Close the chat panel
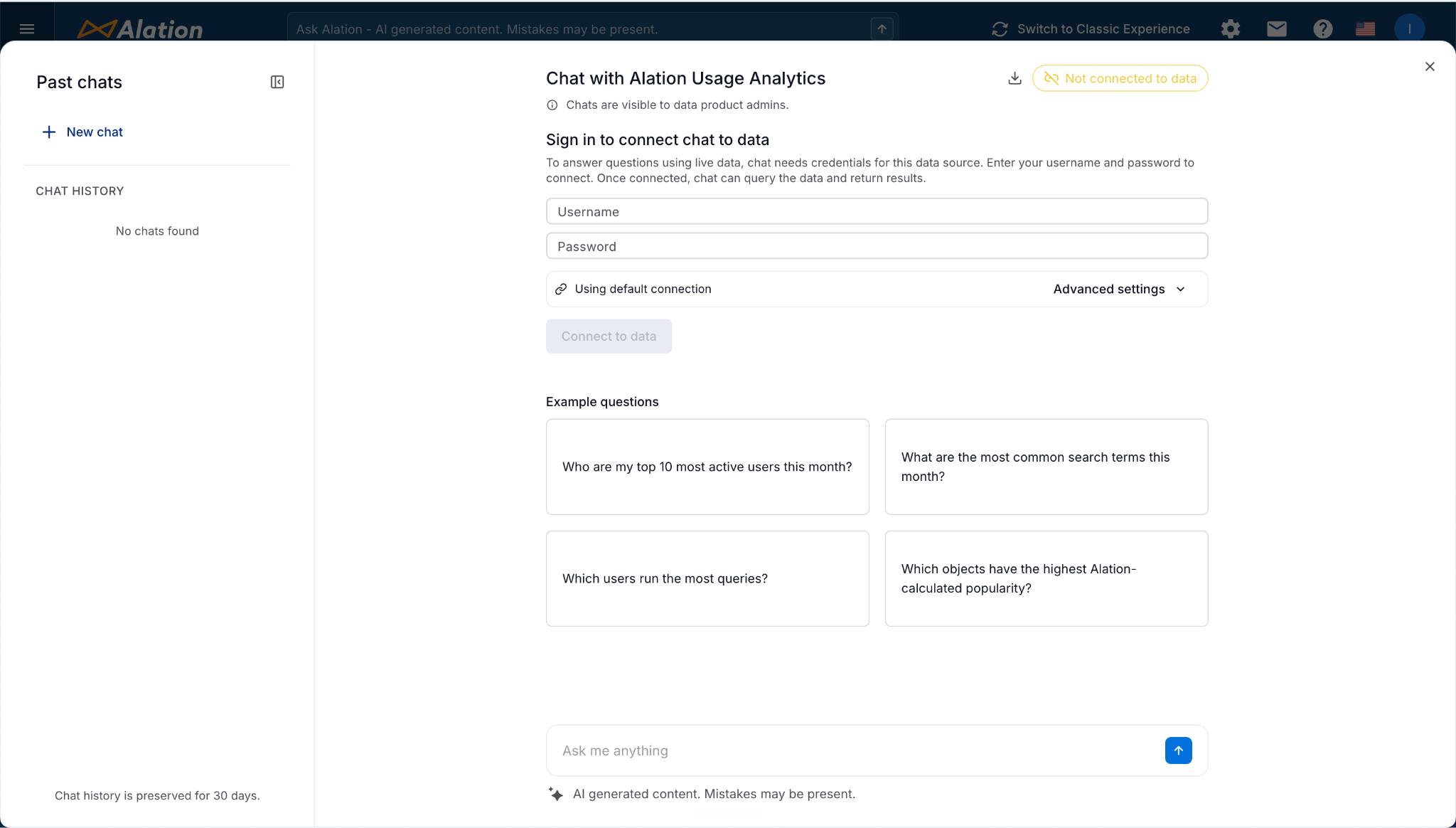The height and width of the screenshot is (828, 1456). click(1430, 66)
